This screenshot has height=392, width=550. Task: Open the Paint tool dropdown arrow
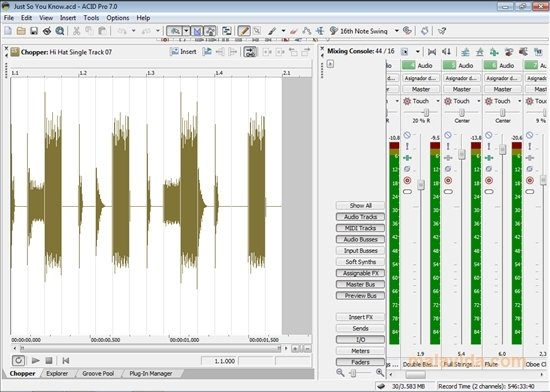(x=283, y=31)
